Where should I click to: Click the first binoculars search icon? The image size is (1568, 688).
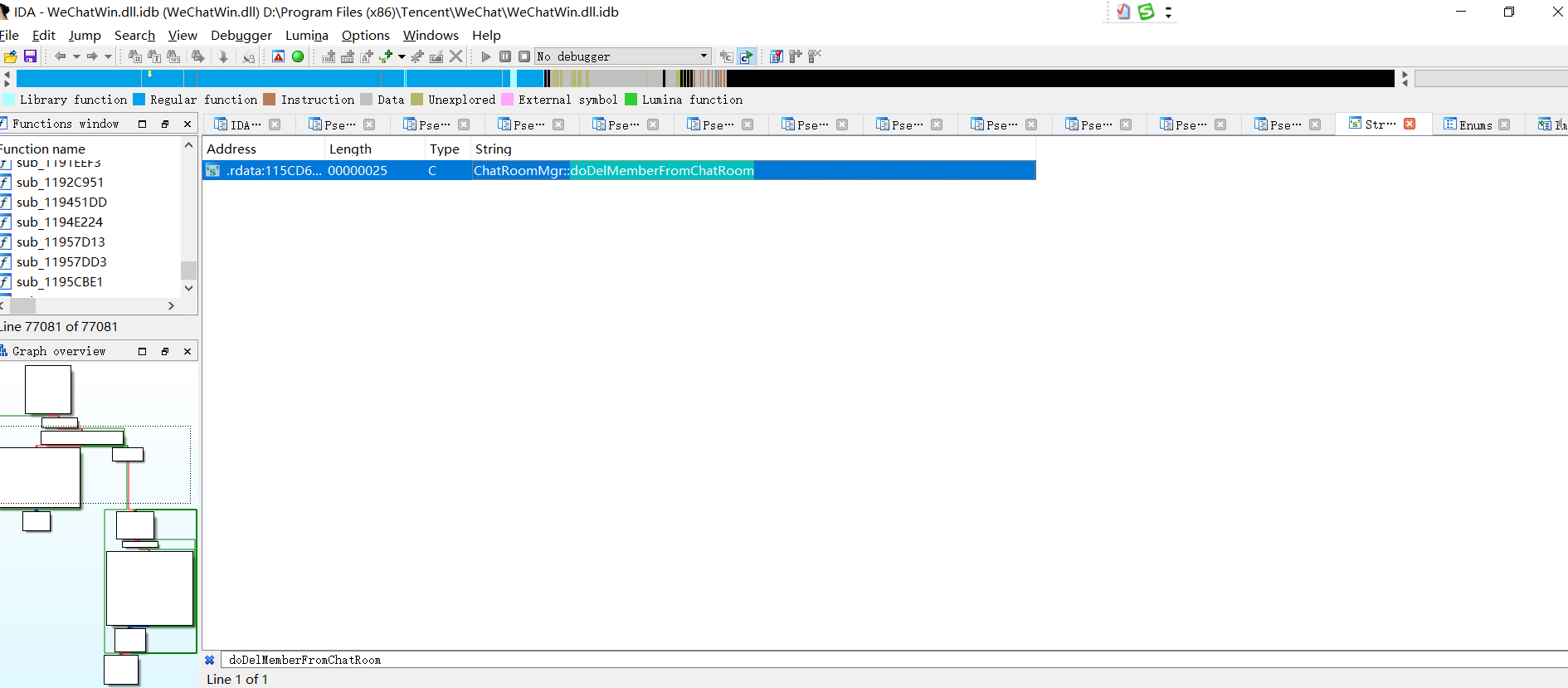[134, 56]
